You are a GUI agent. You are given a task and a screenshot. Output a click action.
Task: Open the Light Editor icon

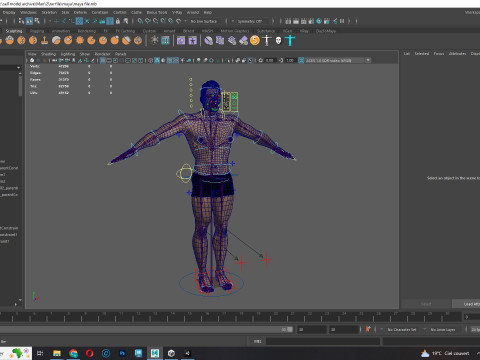click(335, 21)
